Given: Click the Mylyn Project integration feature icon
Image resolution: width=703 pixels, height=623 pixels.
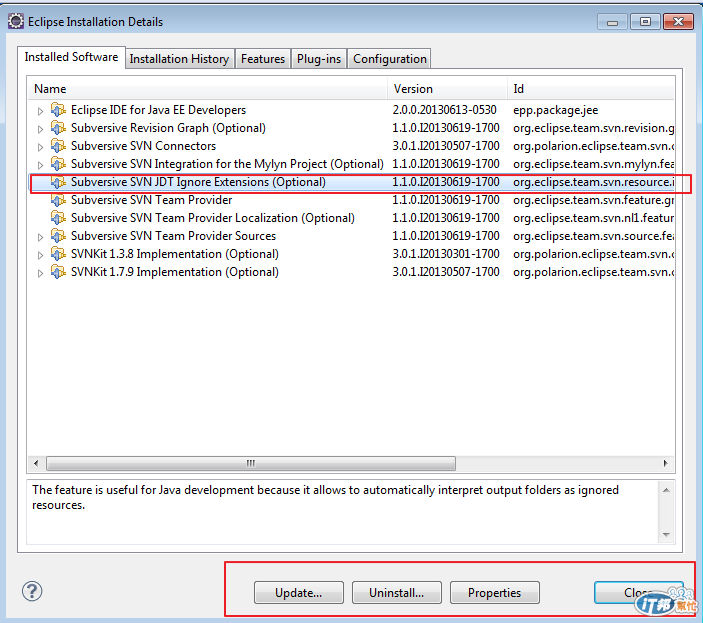Looking at the screenshot, I should tap(58, 164).
